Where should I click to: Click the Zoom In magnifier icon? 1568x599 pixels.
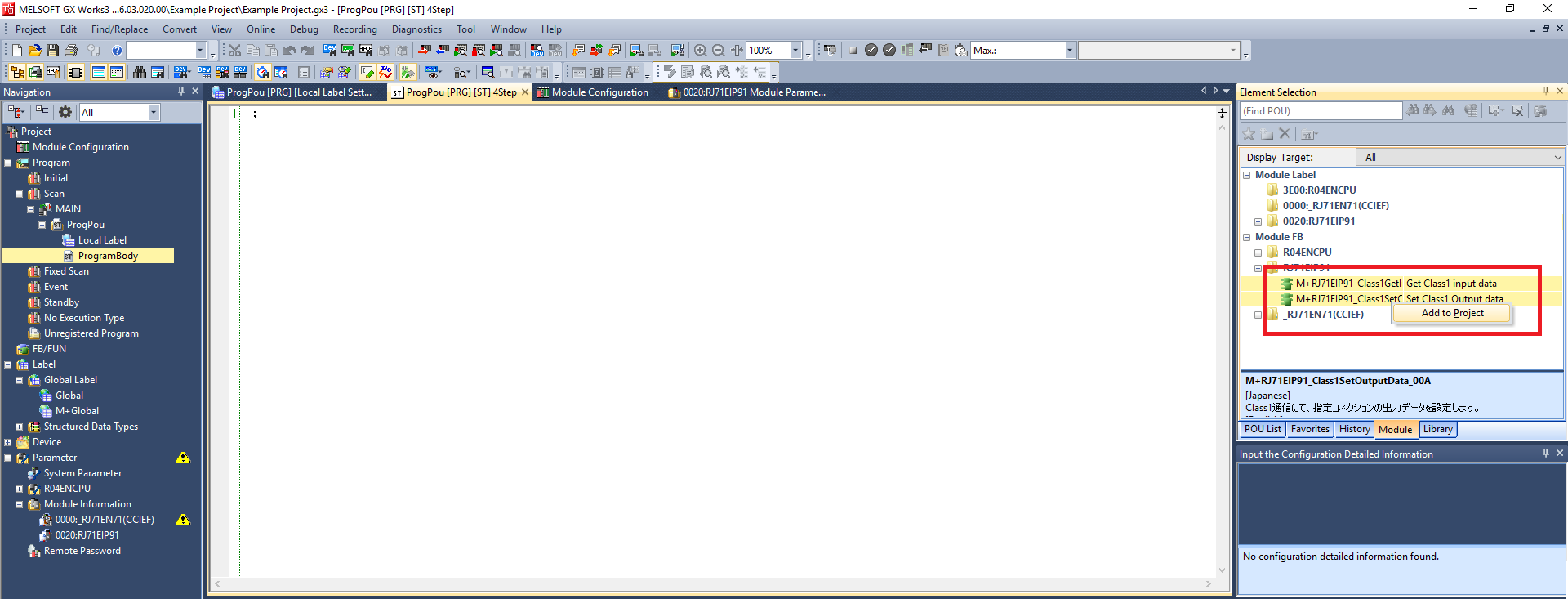[700, 51]
